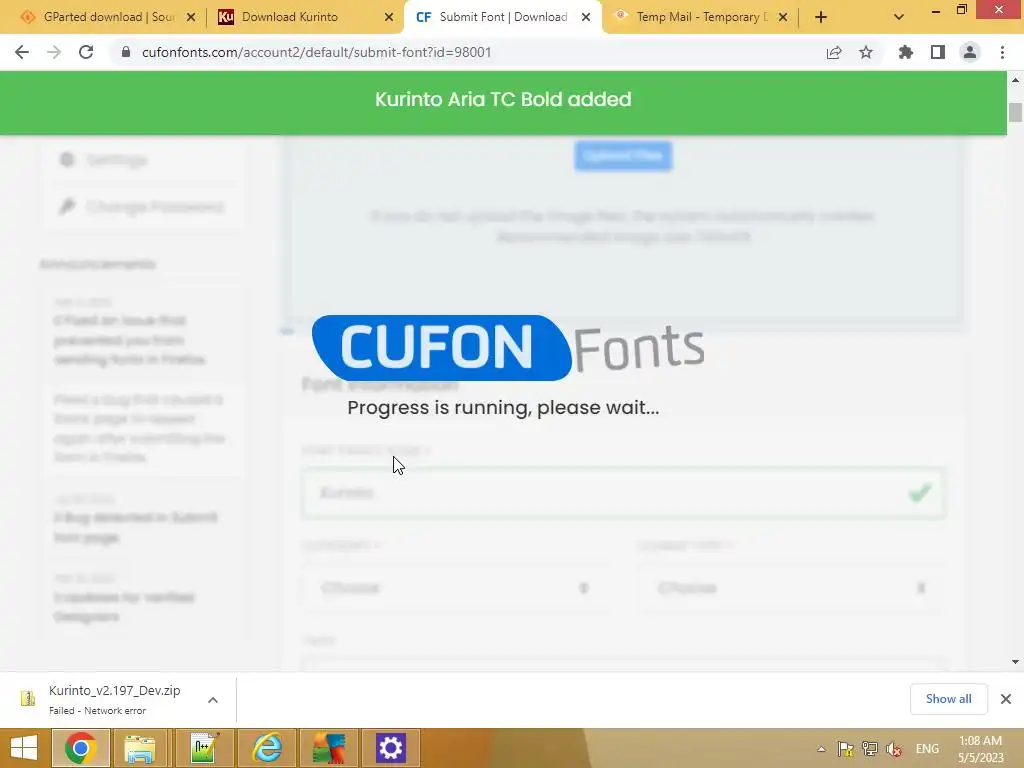This screenshot has height=768, width=1024.
Task: Close the GParted download tab
Action: (191, 18)
